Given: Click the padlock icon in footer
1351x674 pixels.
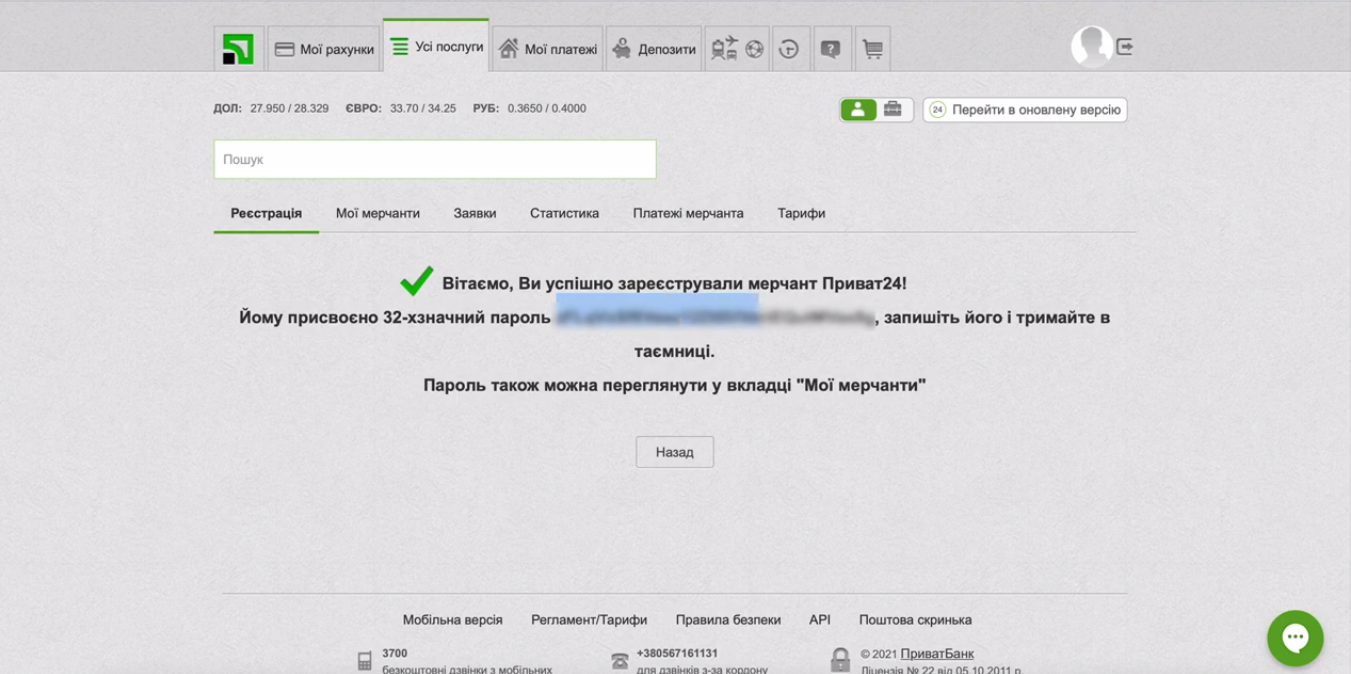Looking at the screenshot, I should coord(841,660).
